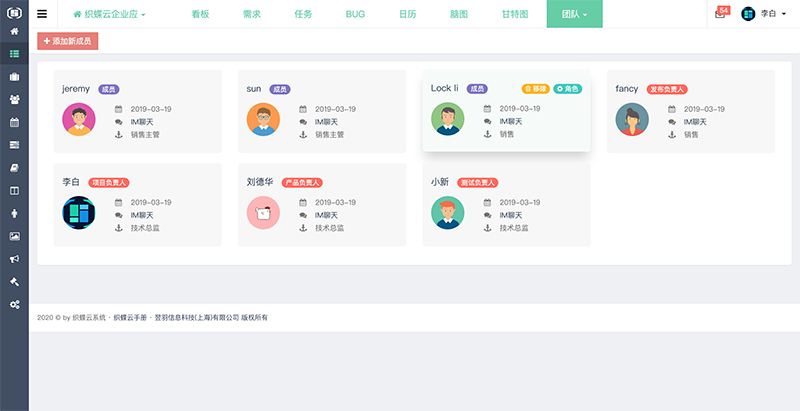Image resolution: width=800 pixels, height=411 pixels.
Task: Click the chat icon in jeremy's card
Action: 118,122
